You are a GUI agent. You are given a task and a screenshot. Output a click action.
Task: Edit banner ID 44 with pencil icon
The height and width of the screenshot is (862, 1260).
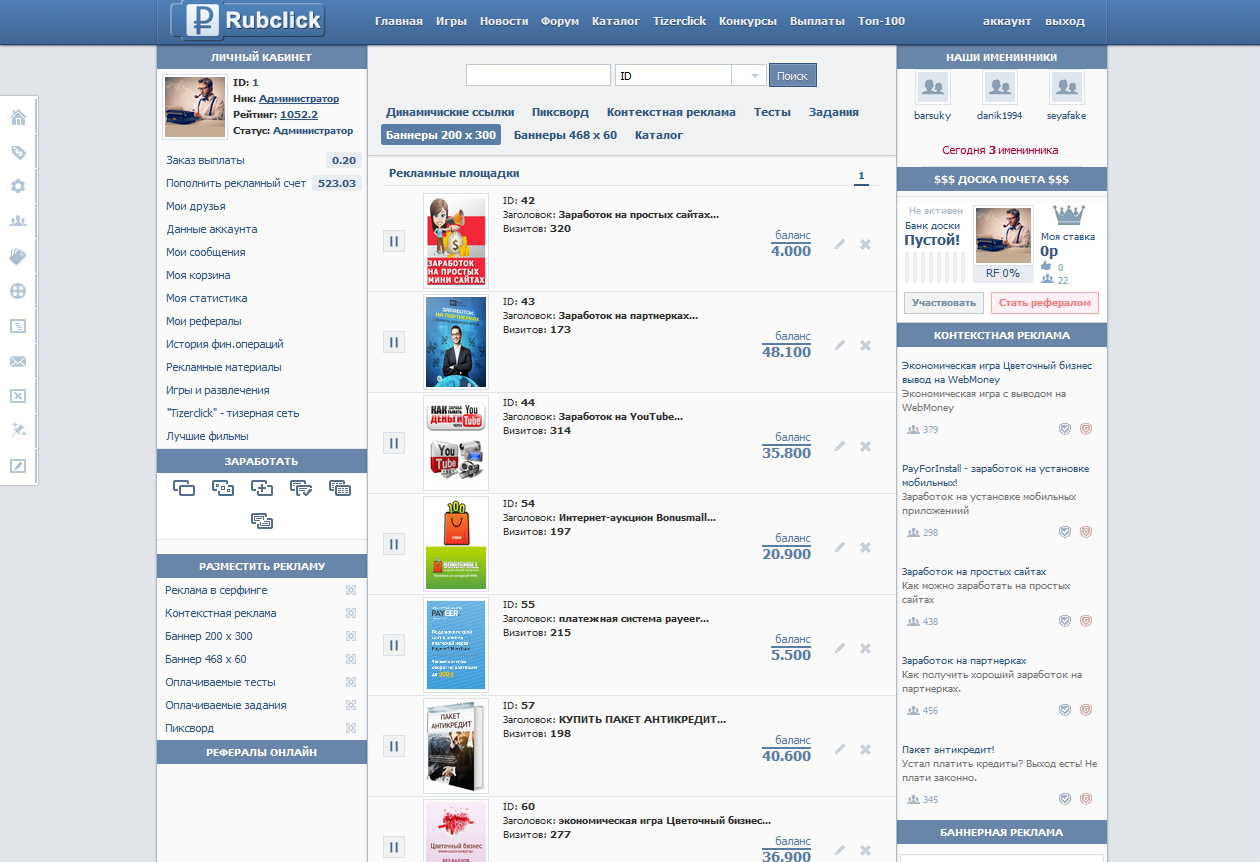[840, 446]
